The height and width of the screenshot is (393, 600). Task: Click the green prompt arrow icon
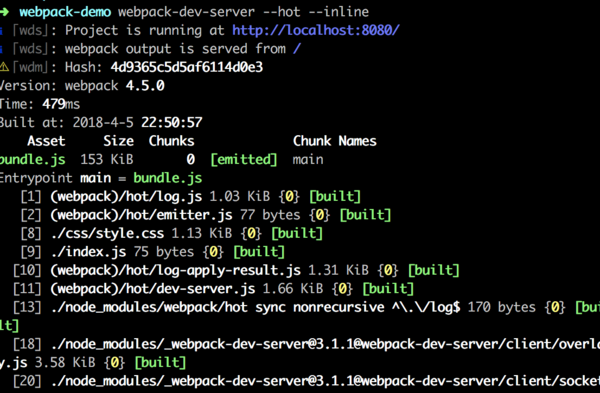pos(4,12)
